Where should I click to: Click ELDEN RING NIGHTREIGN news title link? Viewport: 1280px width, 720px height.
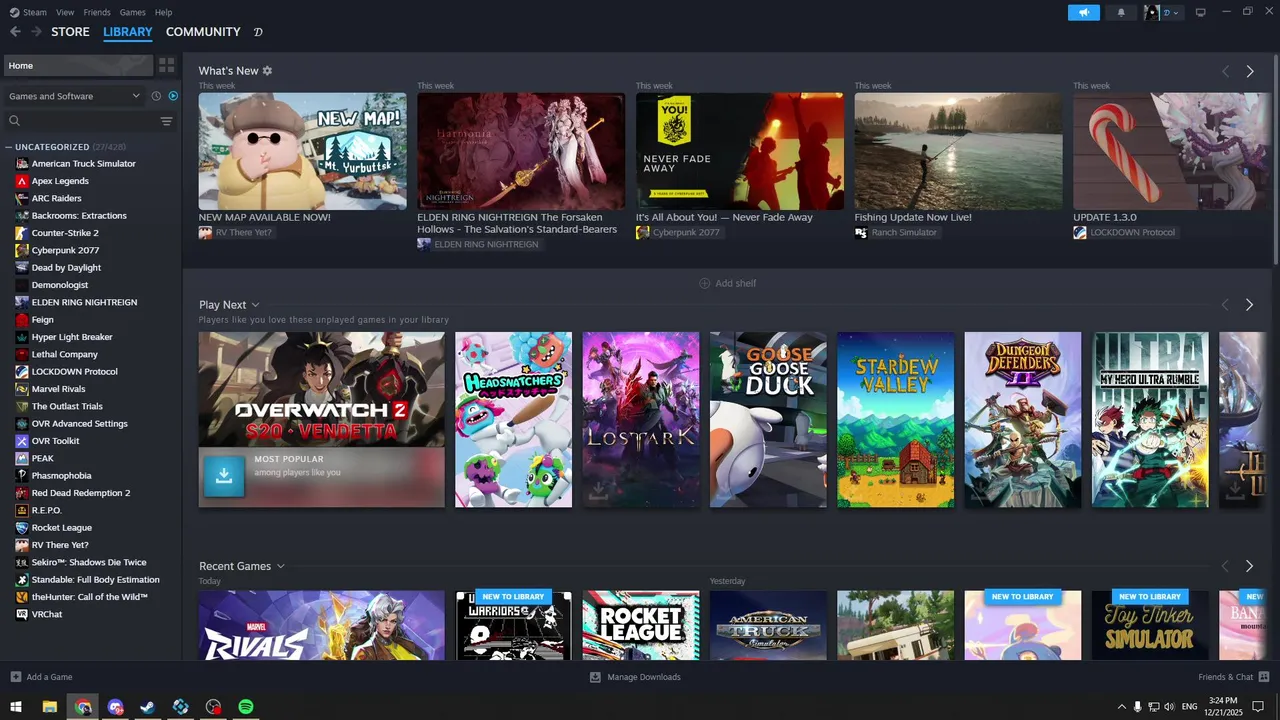[x=517, y=223]
